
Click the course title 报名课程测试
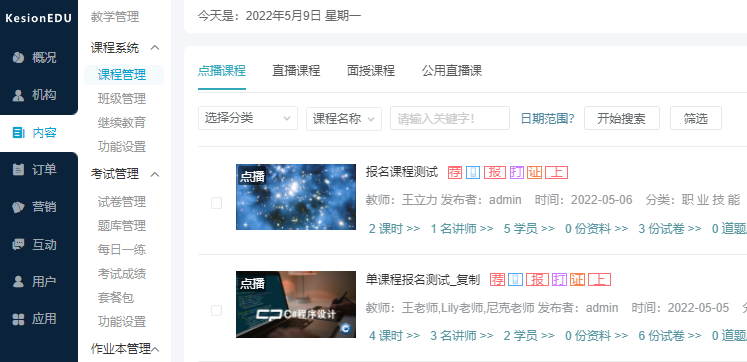(402, 172)
